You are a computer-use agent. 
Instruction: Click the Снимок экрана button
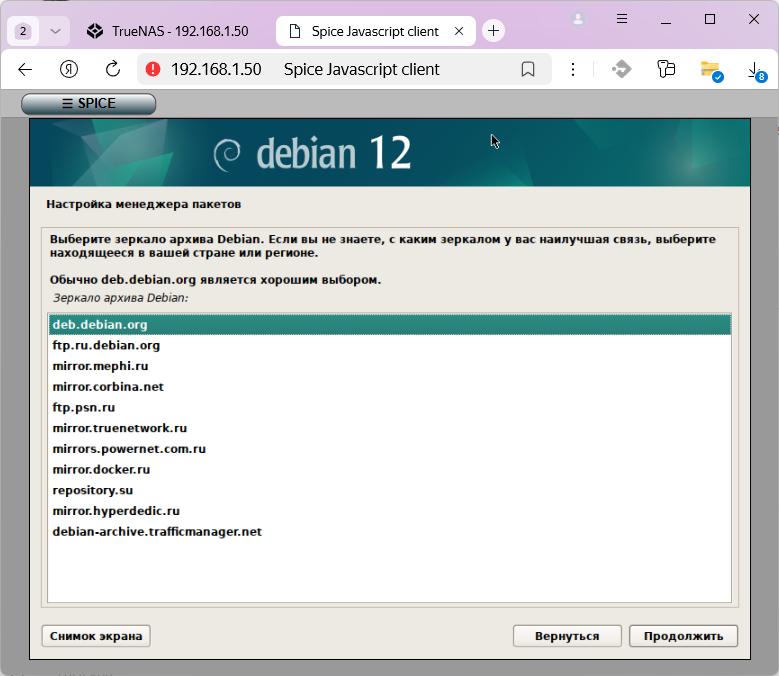tap(96, 636)
